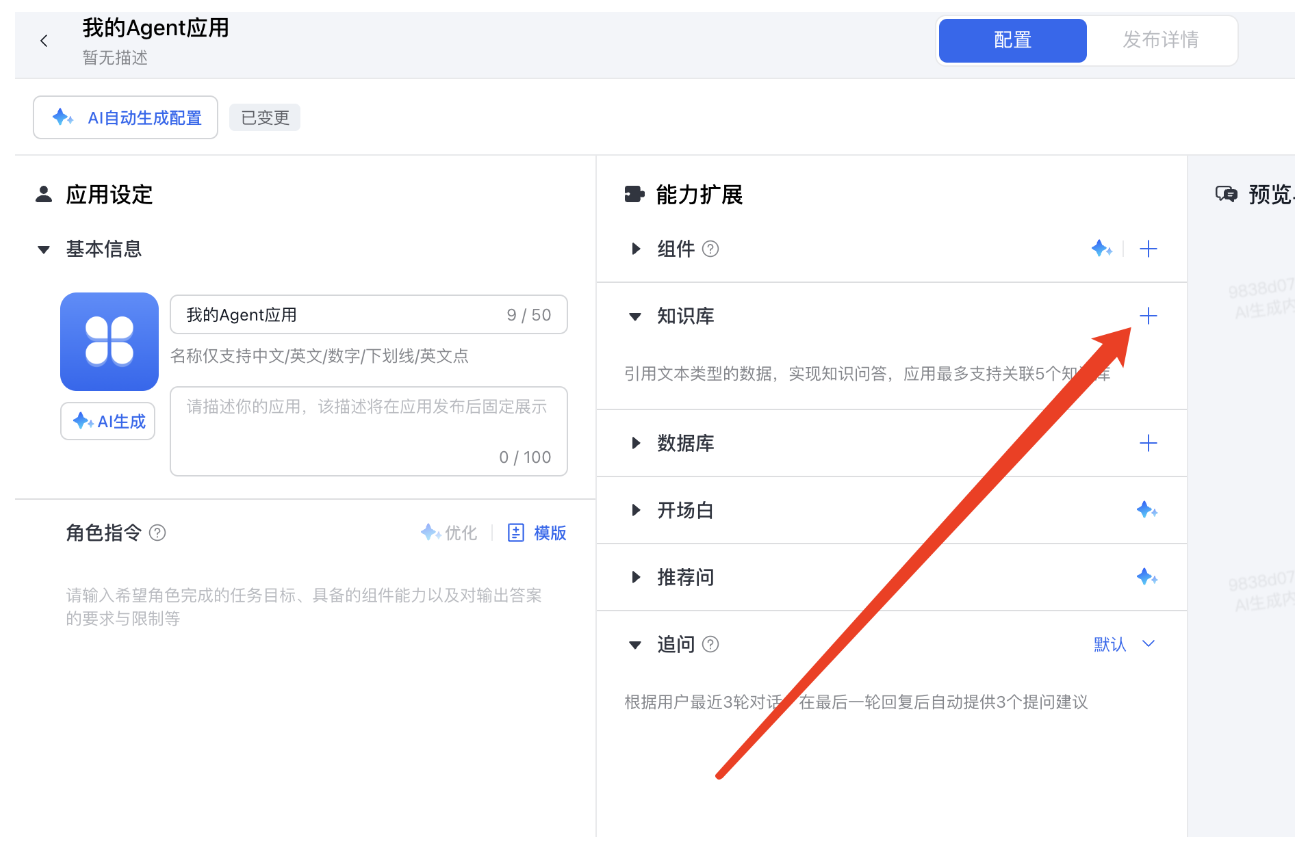The width and height of the screenshot is (1308, 850).
Task: Click the hint 名称仅支持中文/英文/数字/下划线/英文点
Action: coord(319,356)
